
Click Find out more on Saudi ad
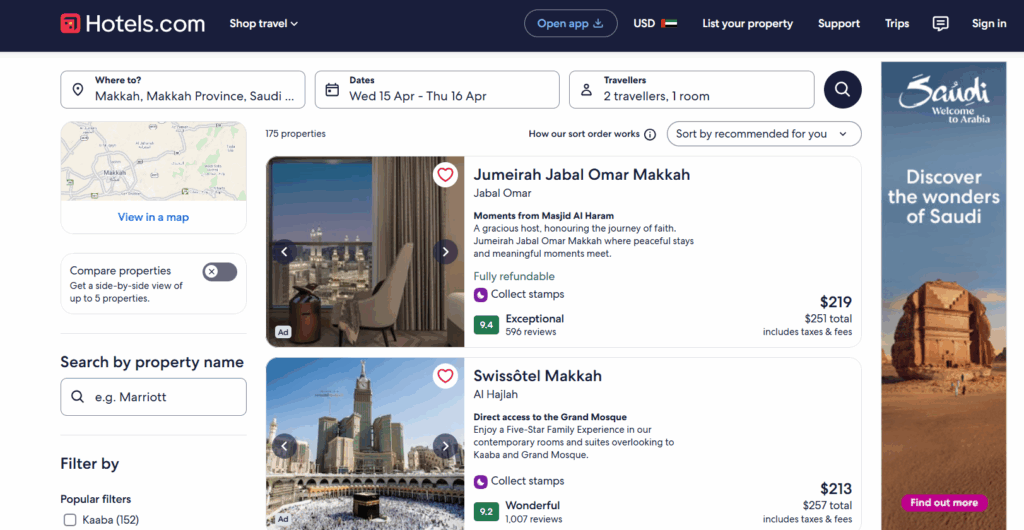[944, 503]
